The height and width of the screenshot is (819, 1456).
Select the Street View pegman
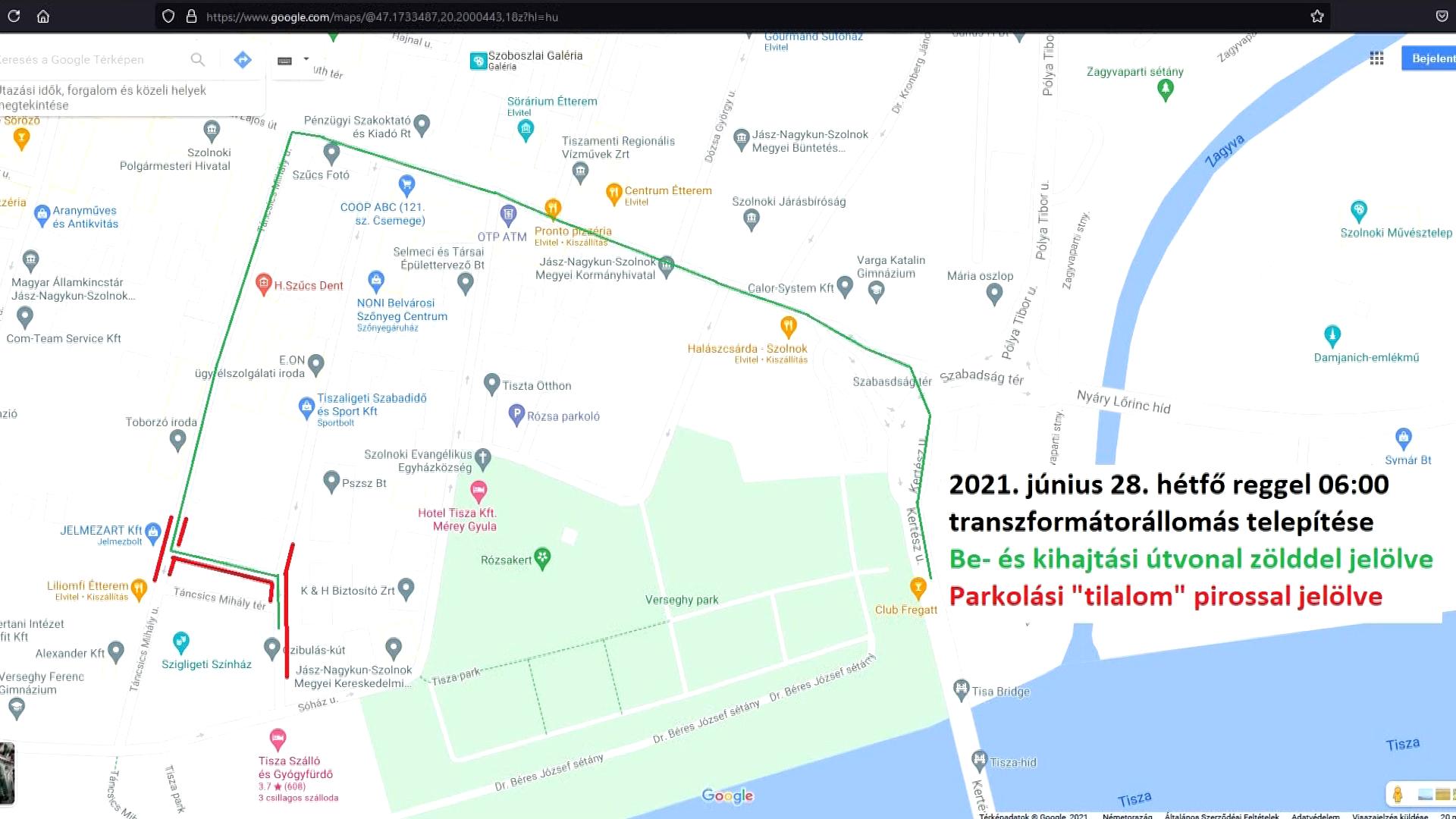[1398, 794]
